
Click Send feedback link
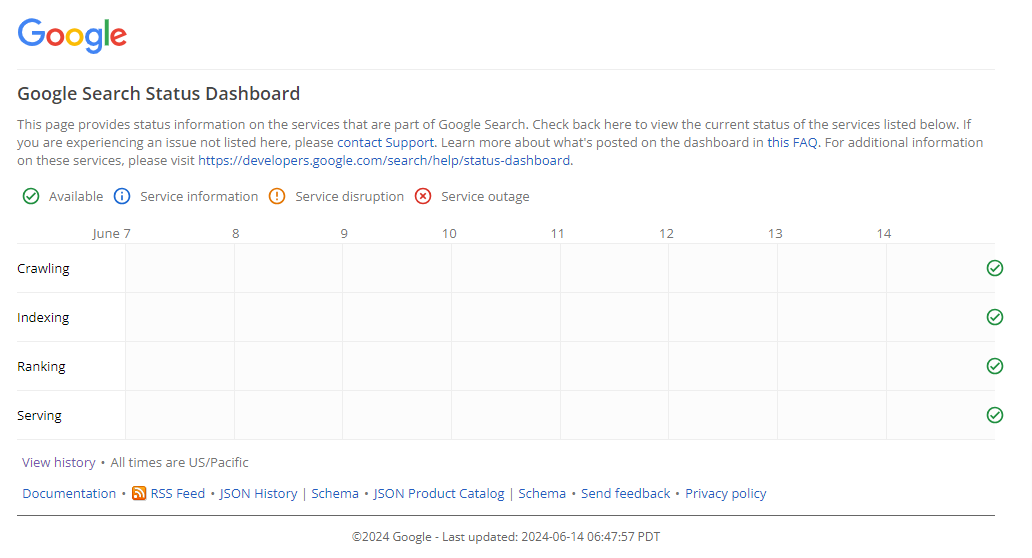click(625, 494)
